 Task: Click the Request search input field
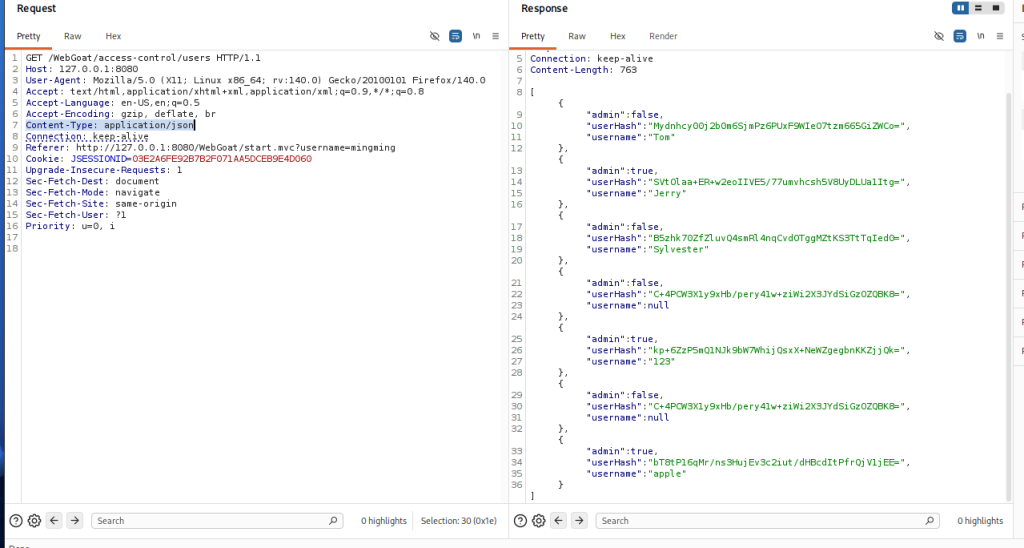point(217,521)
